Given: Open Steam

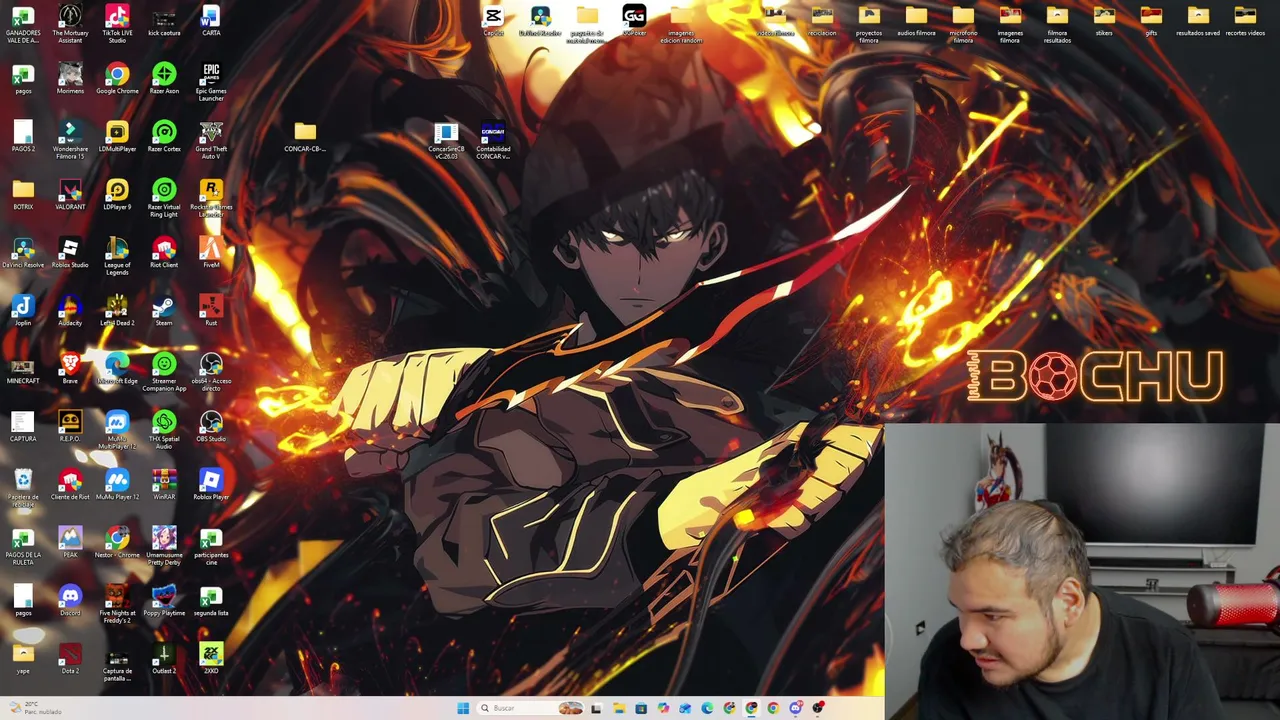Looking at the screenshot, I should point(164,311).
